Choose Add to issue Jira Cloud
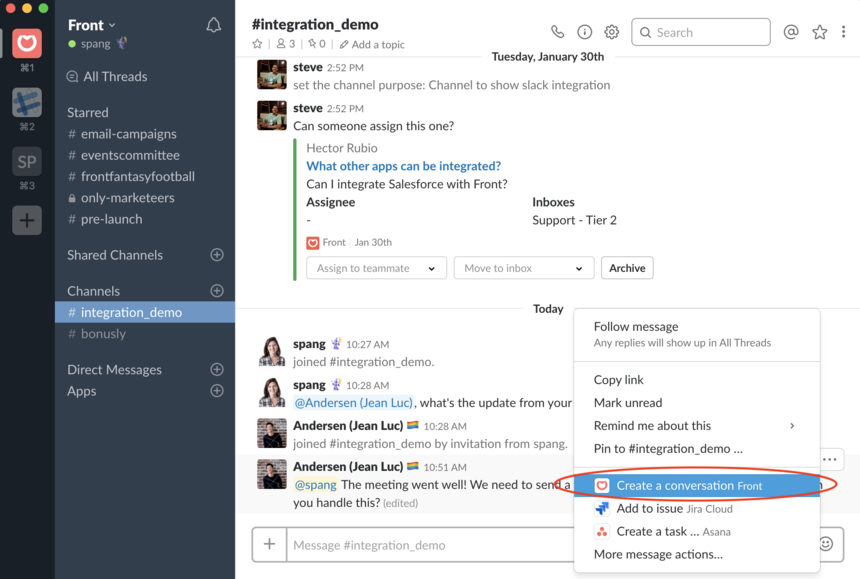 (697, 509)
